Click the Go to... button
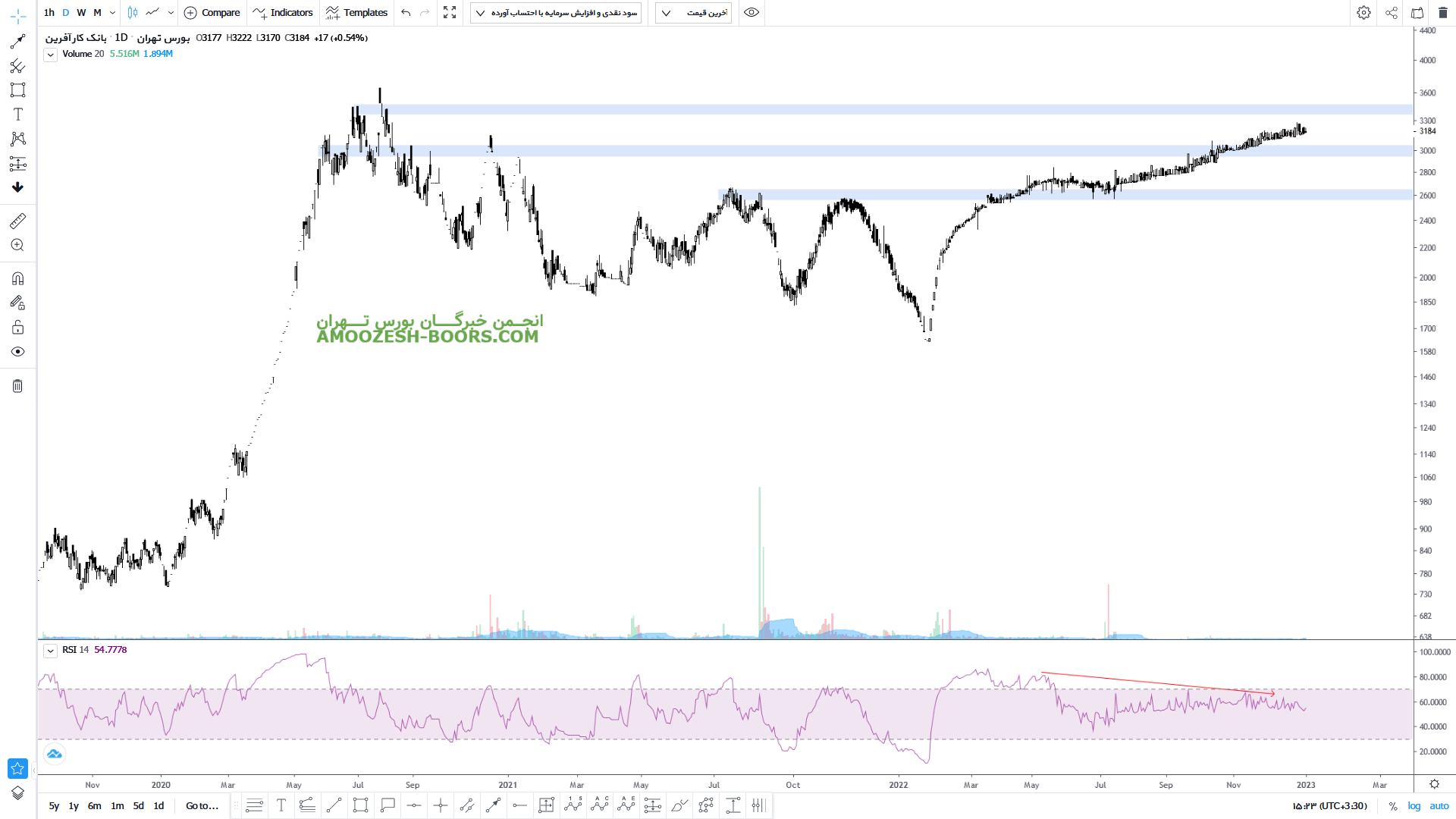The image size is (1456, 819). point(202,806)
